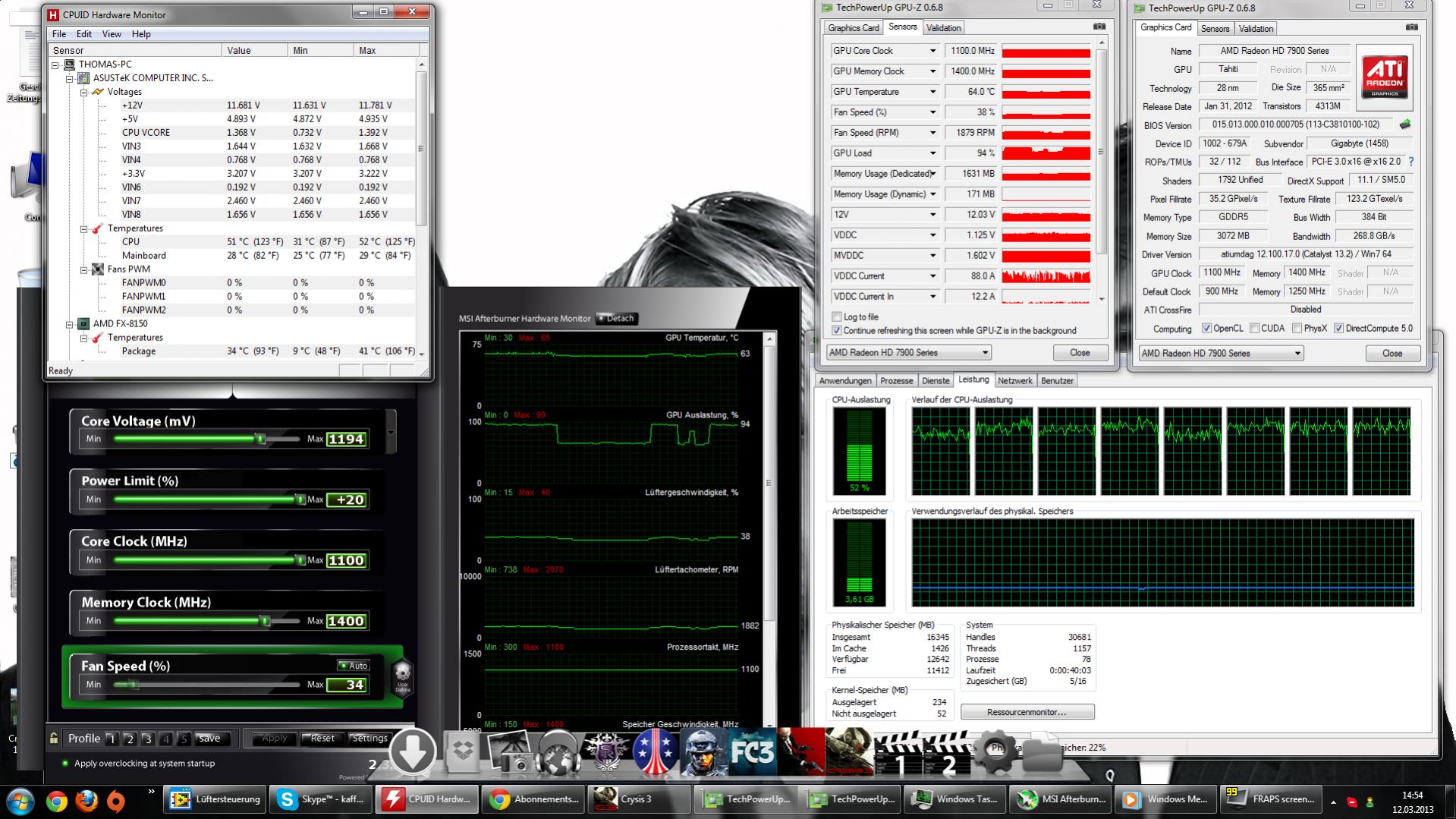Open Crysis 3 taskbar button
This screenshot has height=819, width=1456.
(639, 799)
